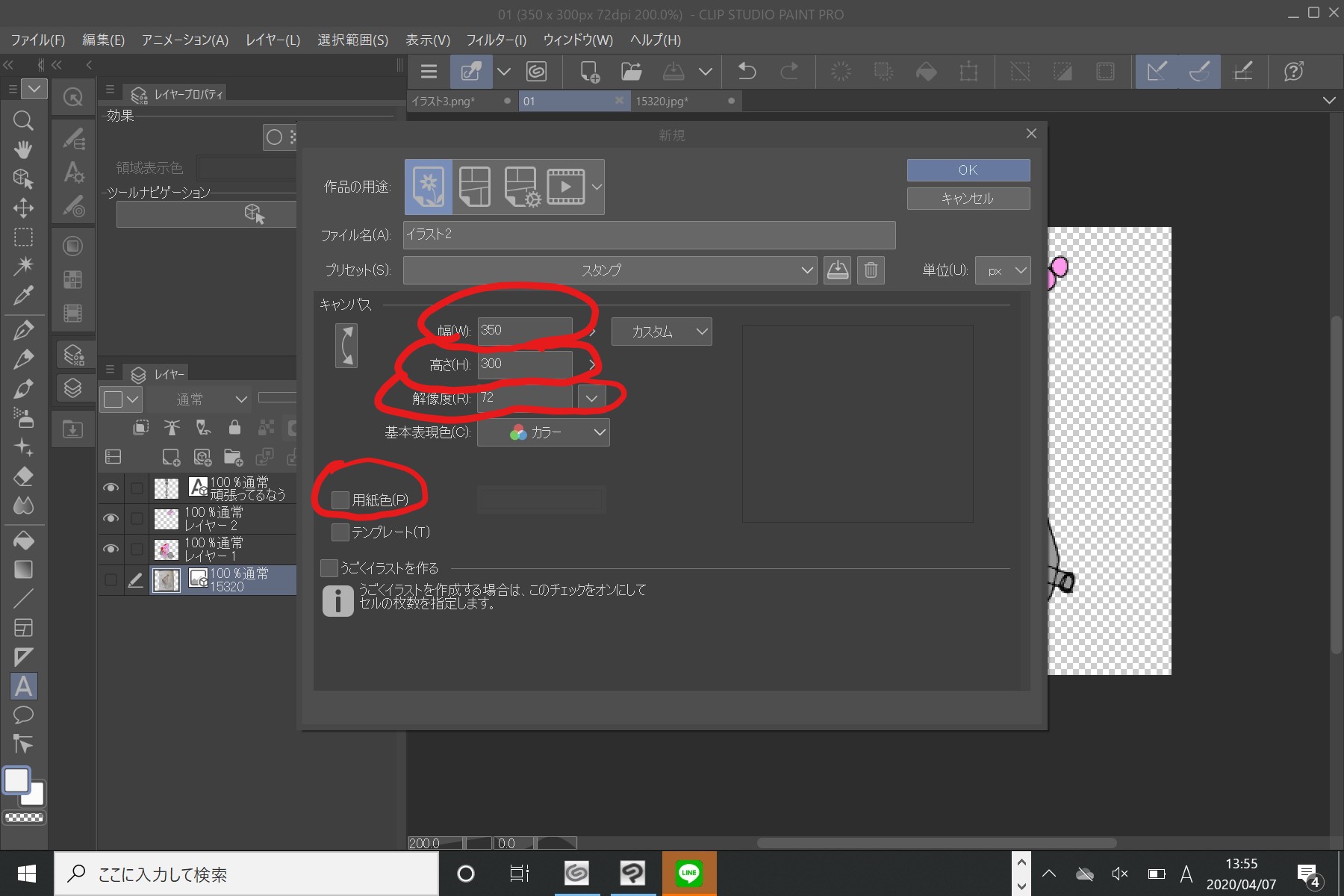Screen dimensions: 1344x896
Task: Save current settings as preset icon
Action: tap(838, 270)
